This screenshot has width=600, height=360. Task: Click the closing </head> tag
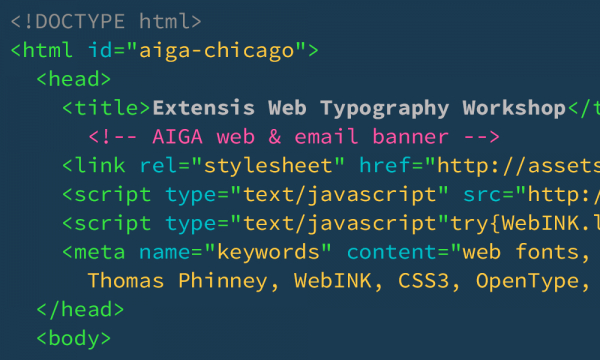click(x=80, y=310)
